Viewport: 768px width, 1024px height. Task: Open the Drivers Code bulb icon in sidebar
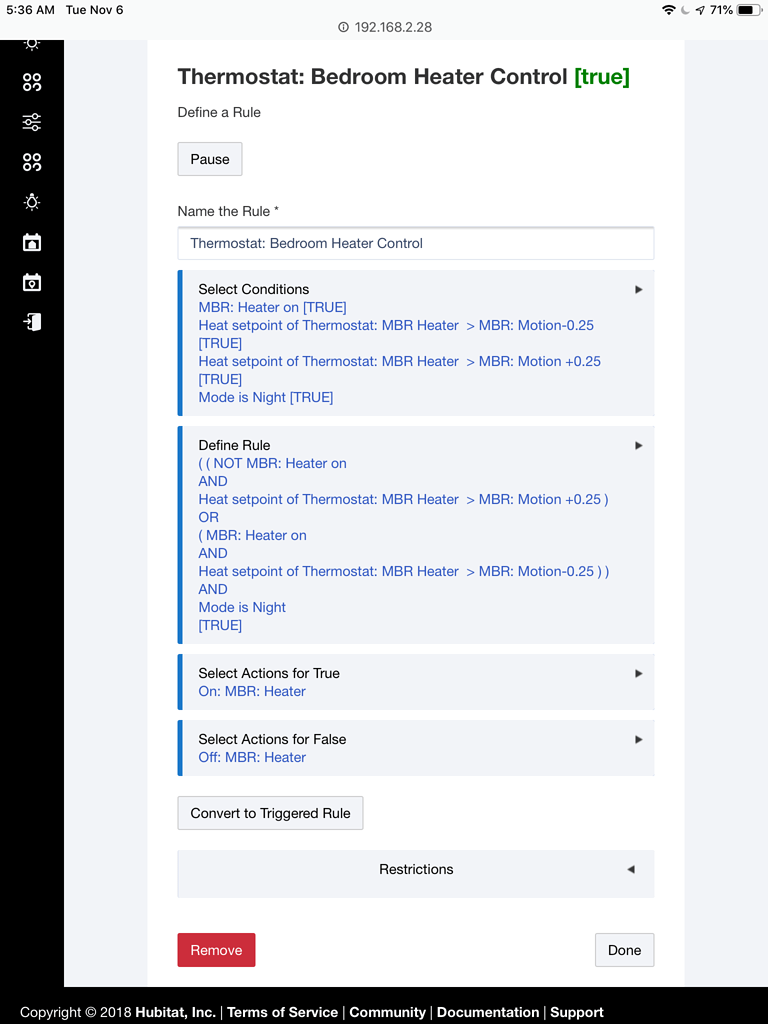32,202
